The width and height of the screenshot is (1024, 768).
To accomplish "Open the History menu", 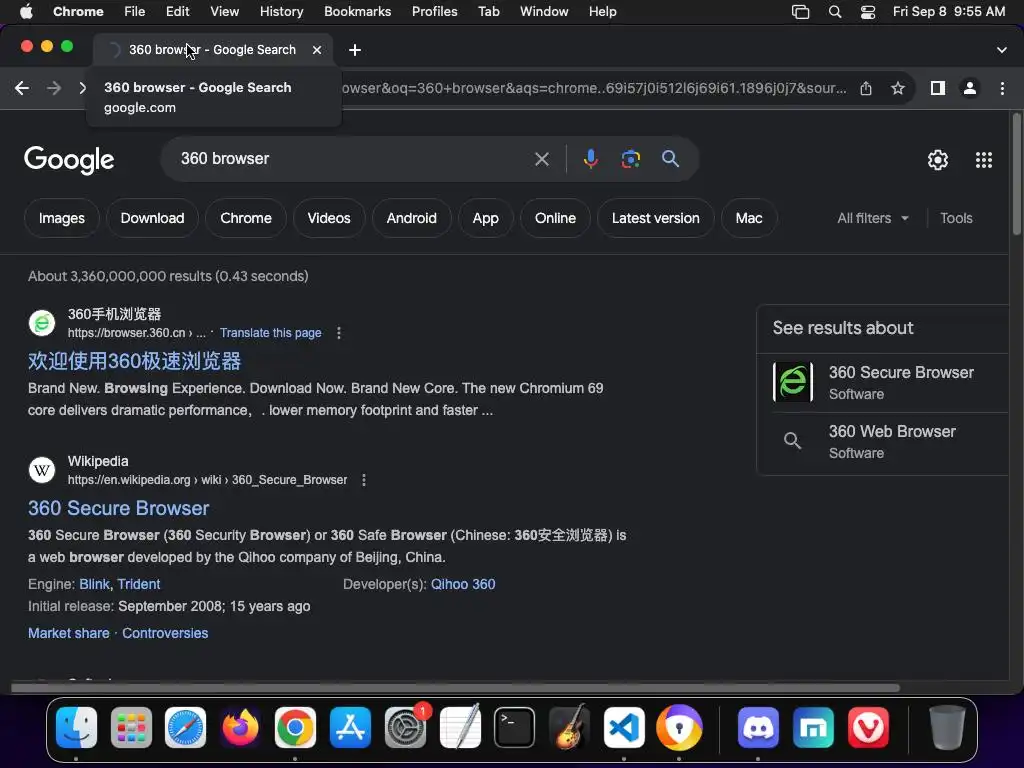I will point(281,12).
